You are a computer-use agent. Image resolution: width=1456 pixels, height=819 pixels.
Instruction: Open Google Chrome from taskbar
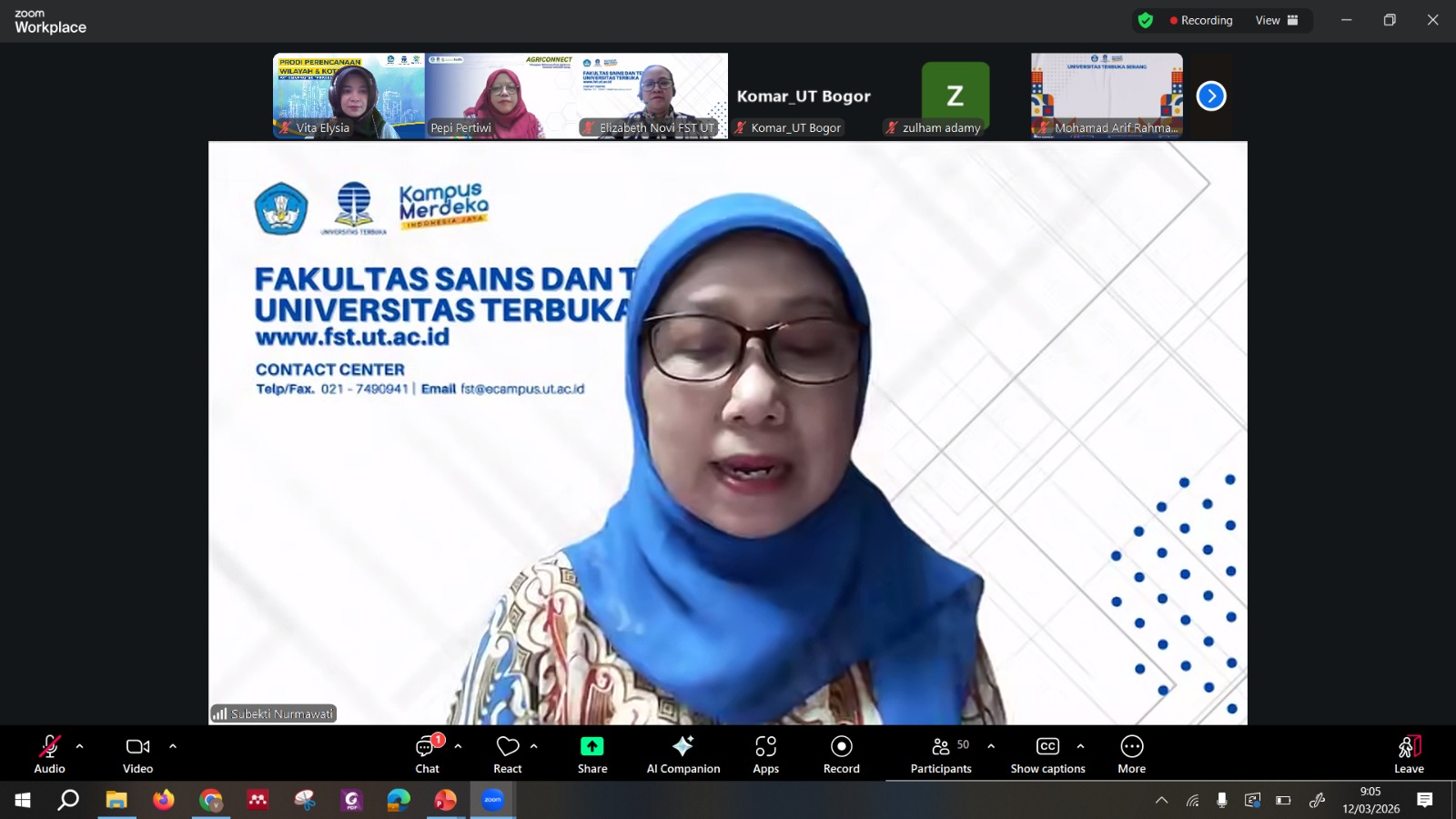211,800
